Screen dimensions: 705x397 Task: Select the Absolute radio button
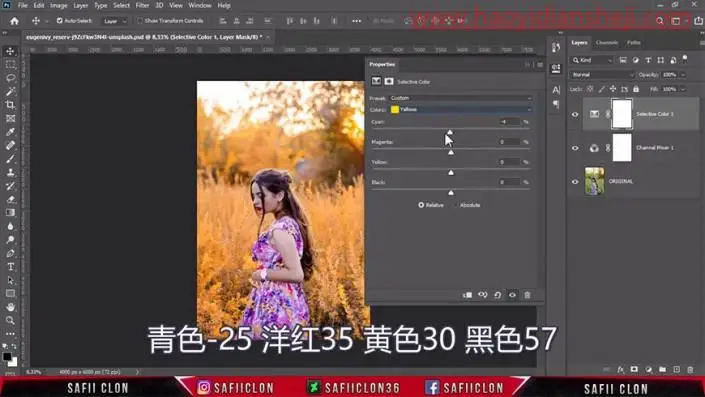coord(456,205)
